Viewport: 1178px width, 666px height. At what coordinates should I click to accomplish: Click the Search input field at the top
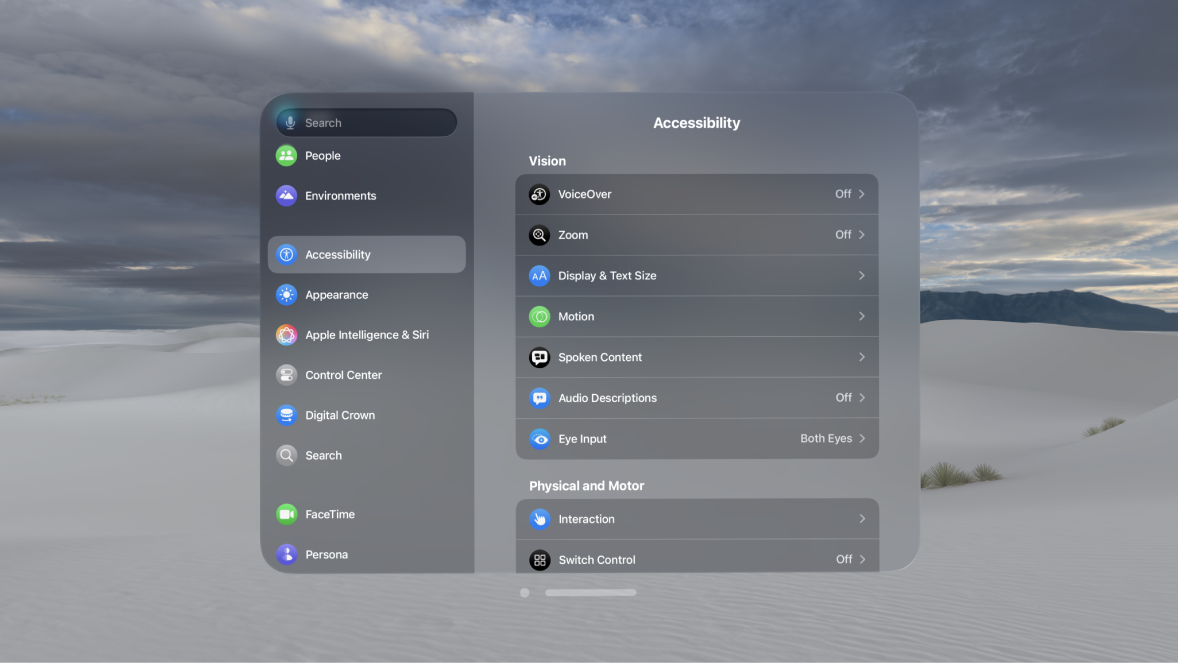[x=367, y=123]
